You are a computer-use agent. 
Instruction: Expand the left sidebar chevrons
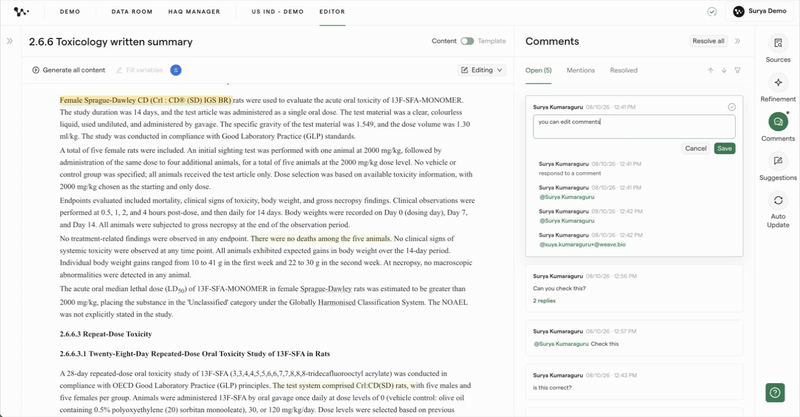pos(10,41)
